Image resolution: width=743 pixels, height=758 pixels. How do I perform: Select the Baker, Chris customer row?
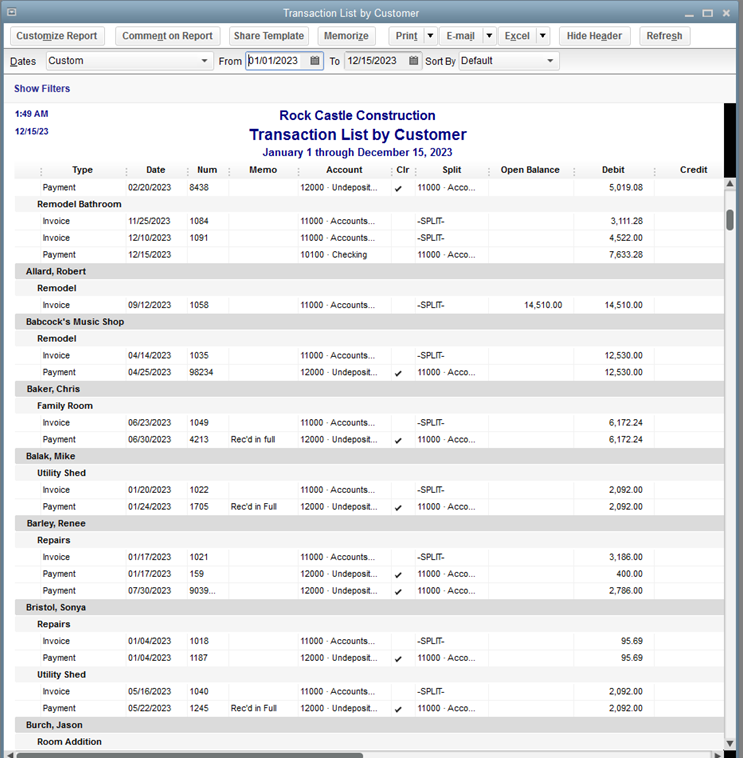(x=369, y=389)
